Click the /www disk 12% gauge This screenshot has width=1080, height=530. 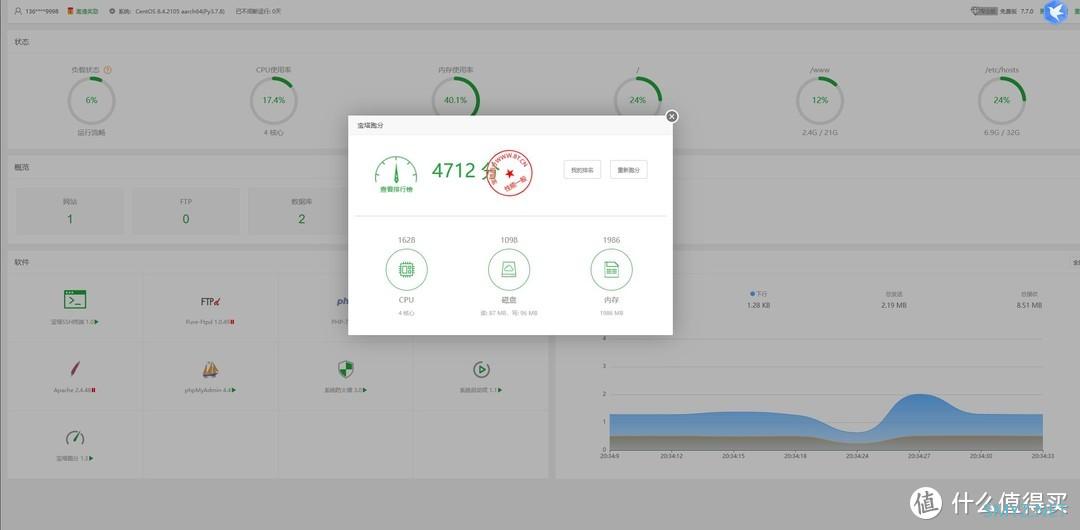(x=820, y=100)
